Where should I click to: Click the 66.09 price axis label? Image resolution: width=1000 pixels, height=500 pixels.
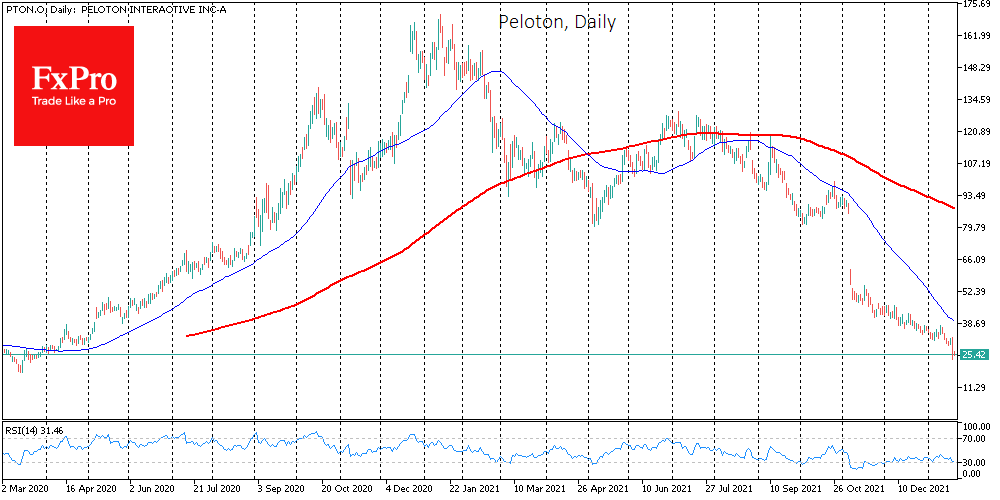(x=976, y=260)
